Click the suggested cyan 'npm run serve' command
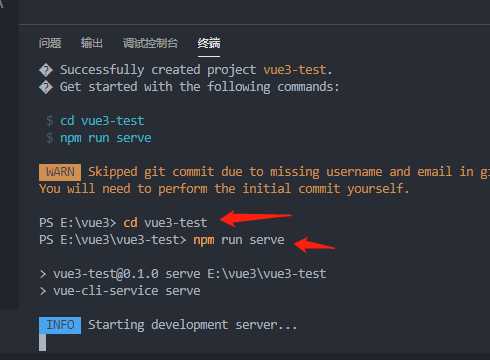This screenshot has height=360, width=490. pyautogui.click(x=106, y=138)
